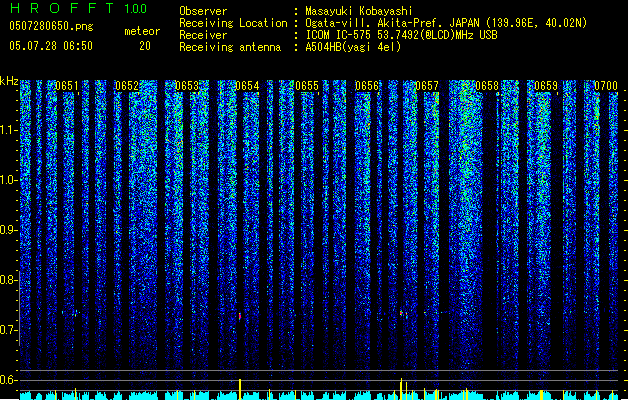The height and width of the screenshot is (400, 629).
Task: Click the tall yellow level spike before 0657
Action: pyautogui.click(x=401, y=388)
